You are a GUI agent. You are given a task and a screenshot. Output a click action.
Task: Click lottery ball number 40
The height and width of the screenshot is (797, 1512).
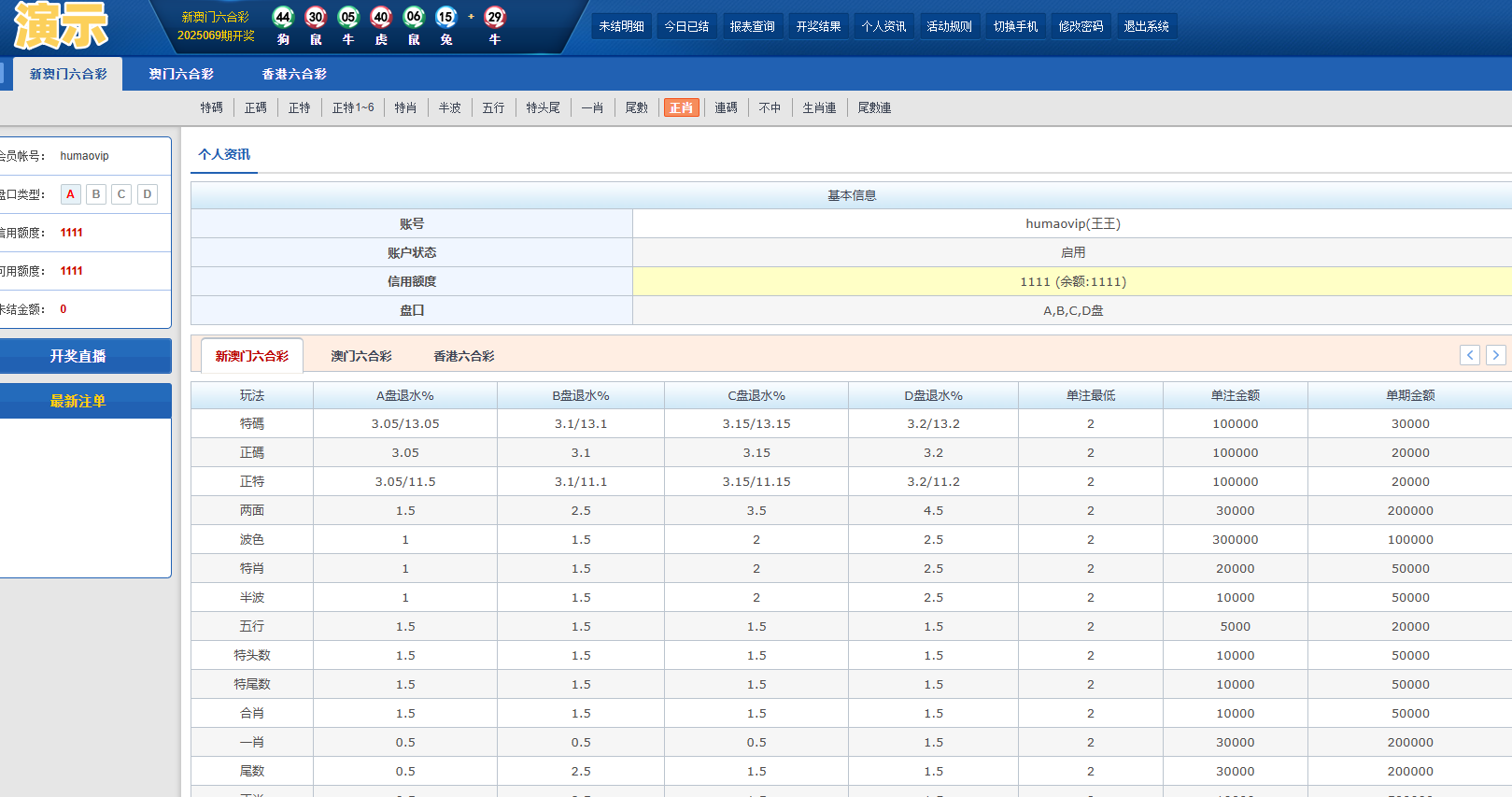pos(381,17)
